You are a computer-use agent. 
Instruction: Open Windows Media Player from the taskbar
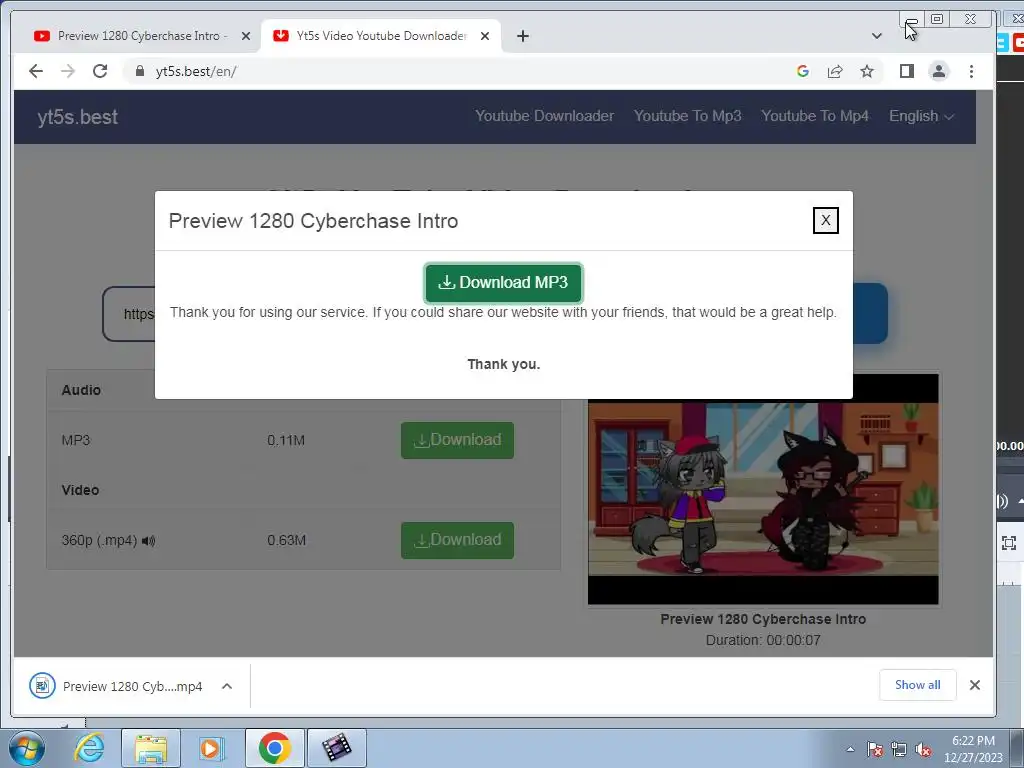(211, 748)
